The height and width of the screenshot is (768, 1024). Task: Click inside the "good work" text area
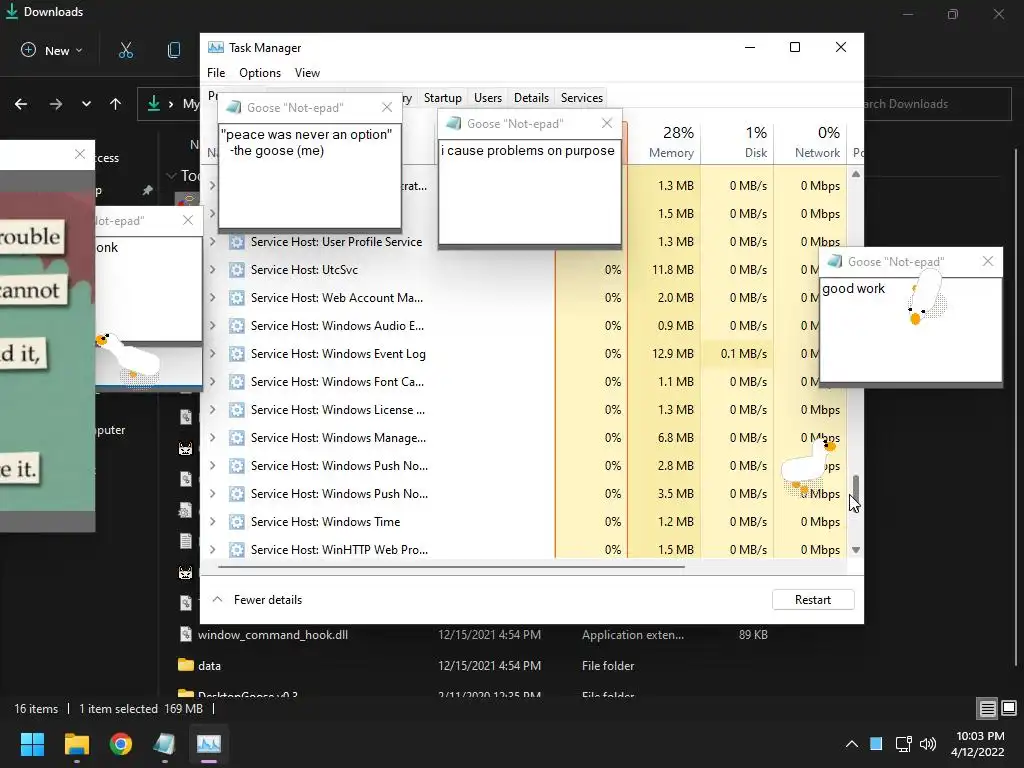tap(910, 330)
